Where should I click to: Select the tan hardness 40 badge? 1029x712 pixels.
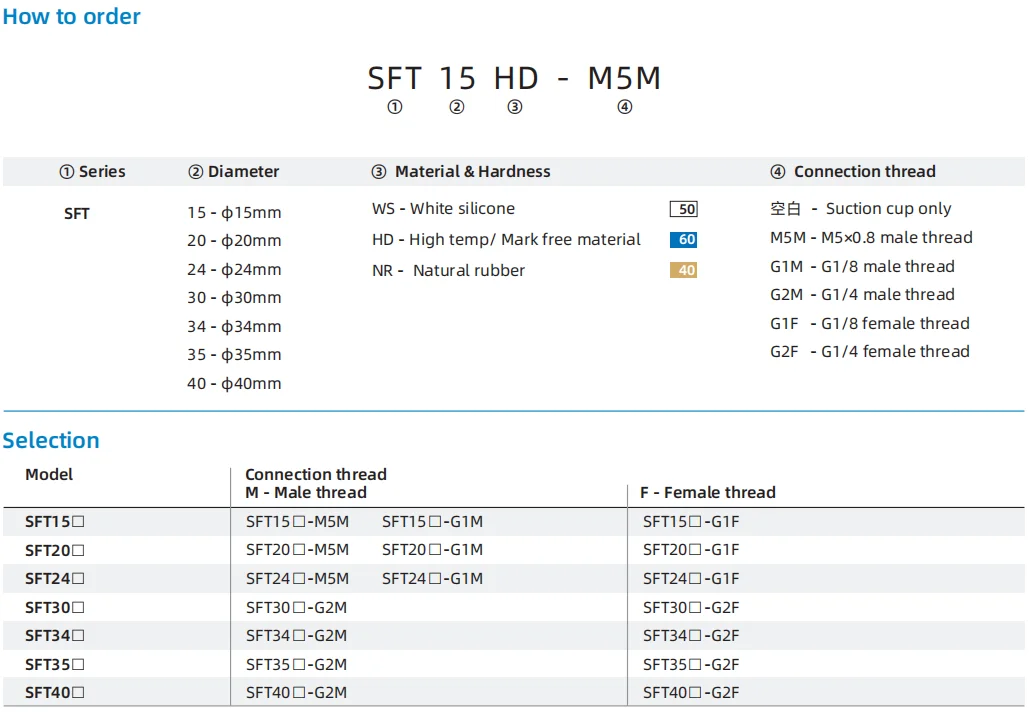(684, 270)
